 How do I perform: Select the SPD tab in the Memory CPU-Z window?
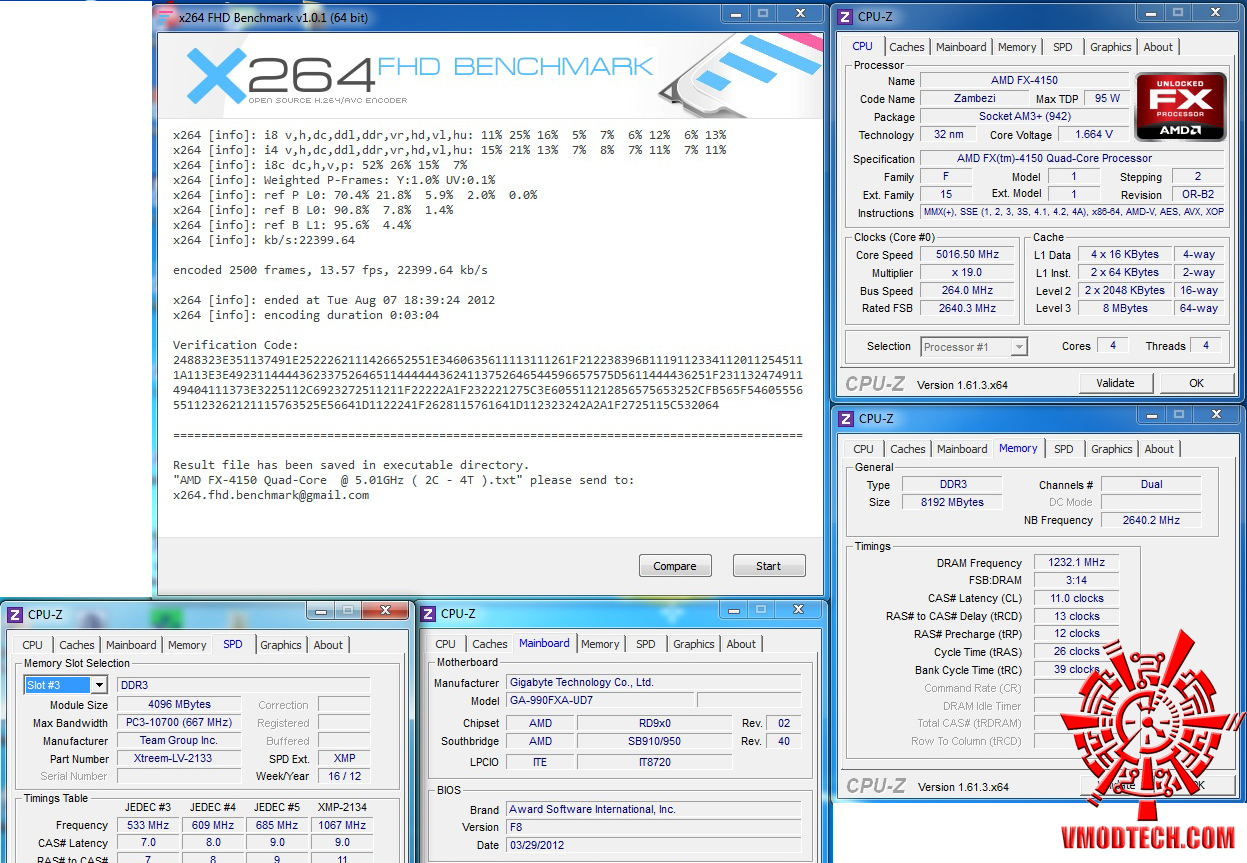[x=1064, y=449]
